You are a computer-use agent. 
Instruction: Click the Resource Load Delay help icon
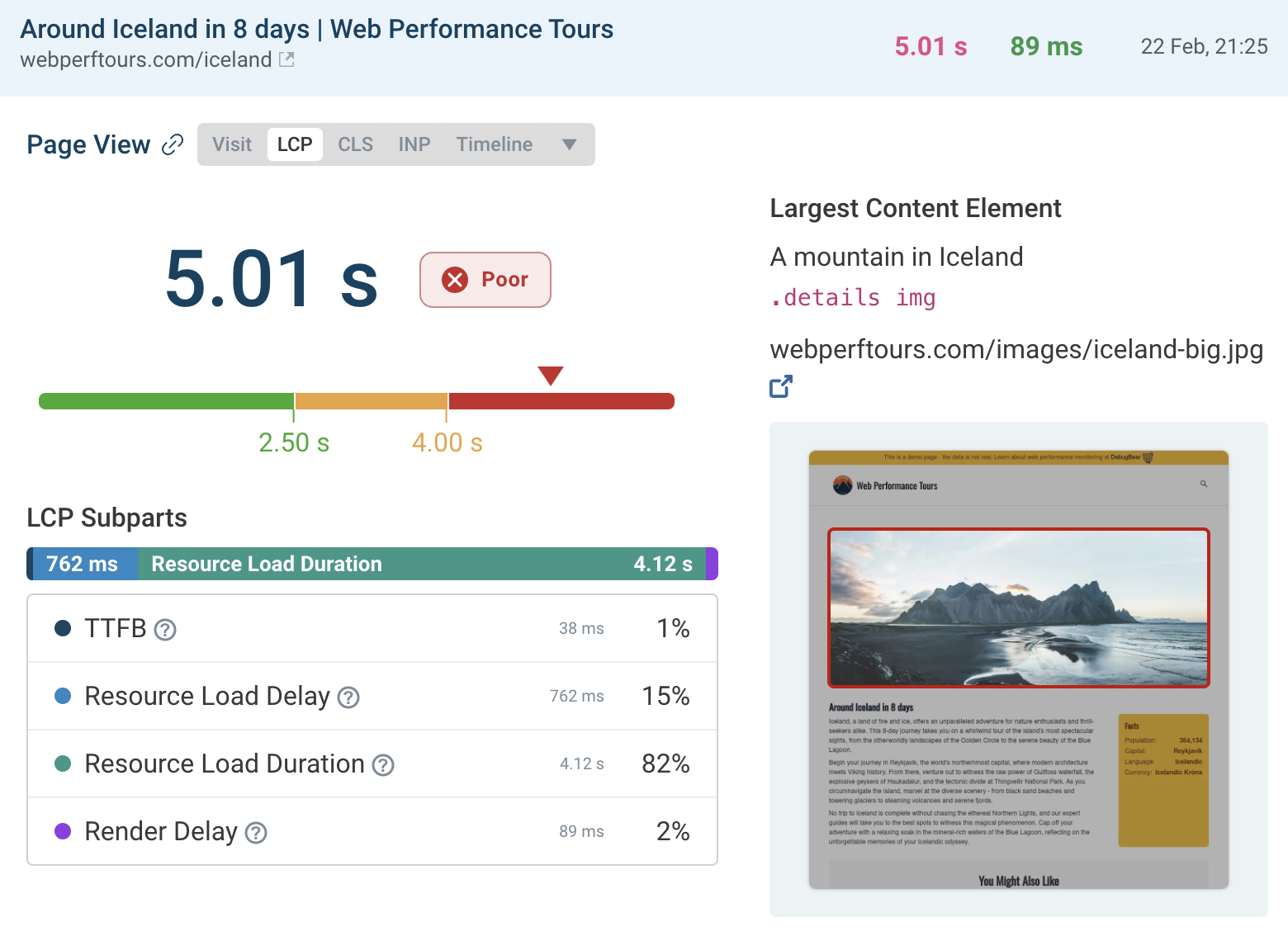348,697
